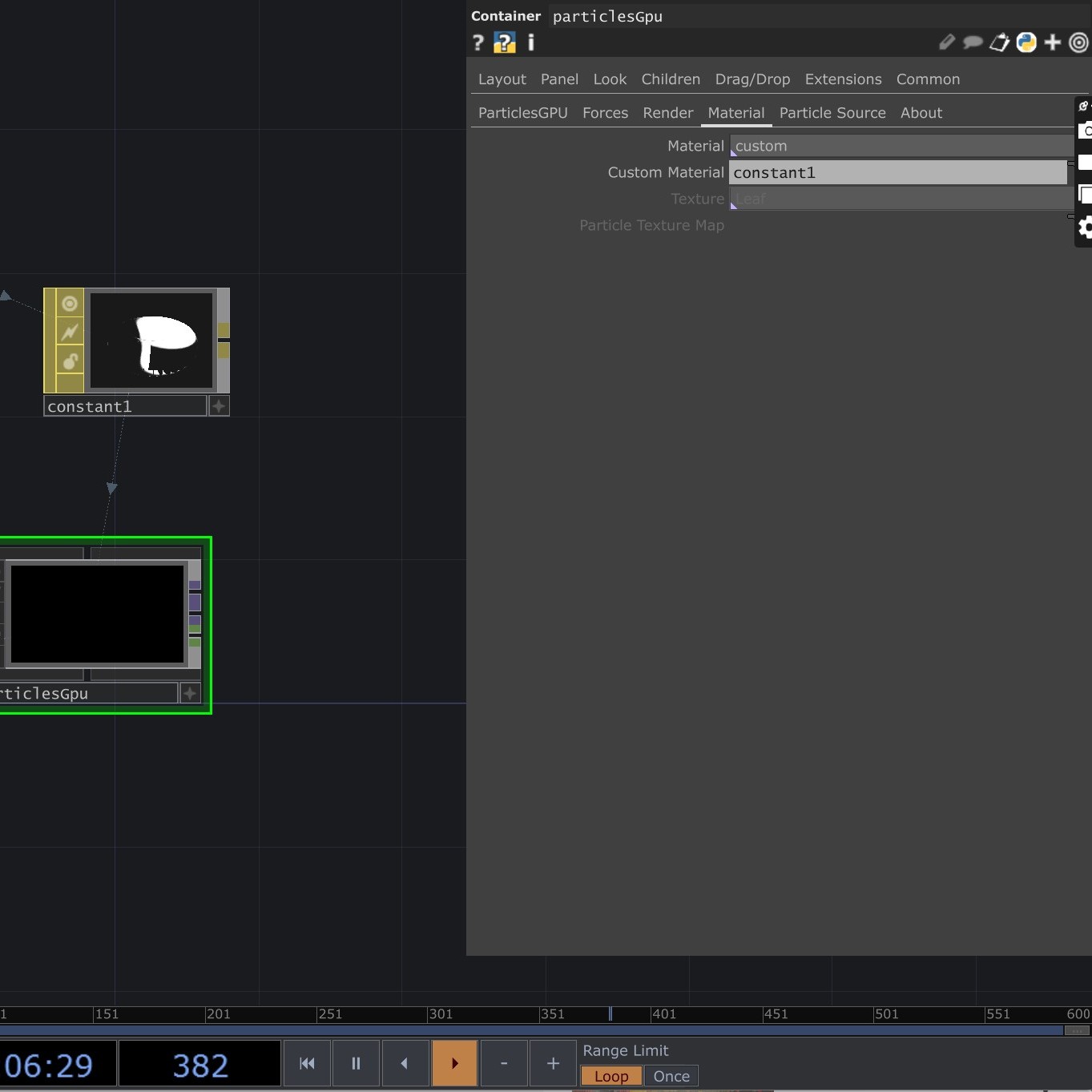1092x1092 pixels.
Task: Click the copy parameters clipboard icon
Action: (999, 42)
